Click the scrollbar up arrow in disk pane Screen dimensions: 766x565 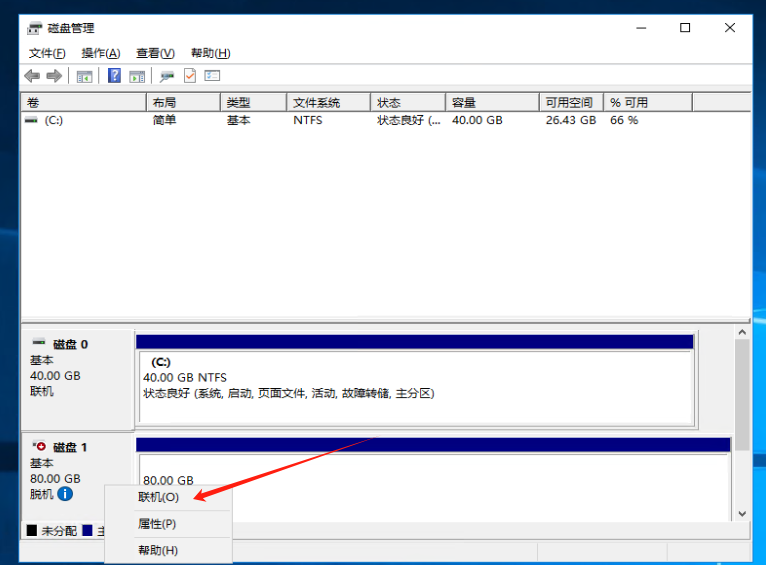742,332
